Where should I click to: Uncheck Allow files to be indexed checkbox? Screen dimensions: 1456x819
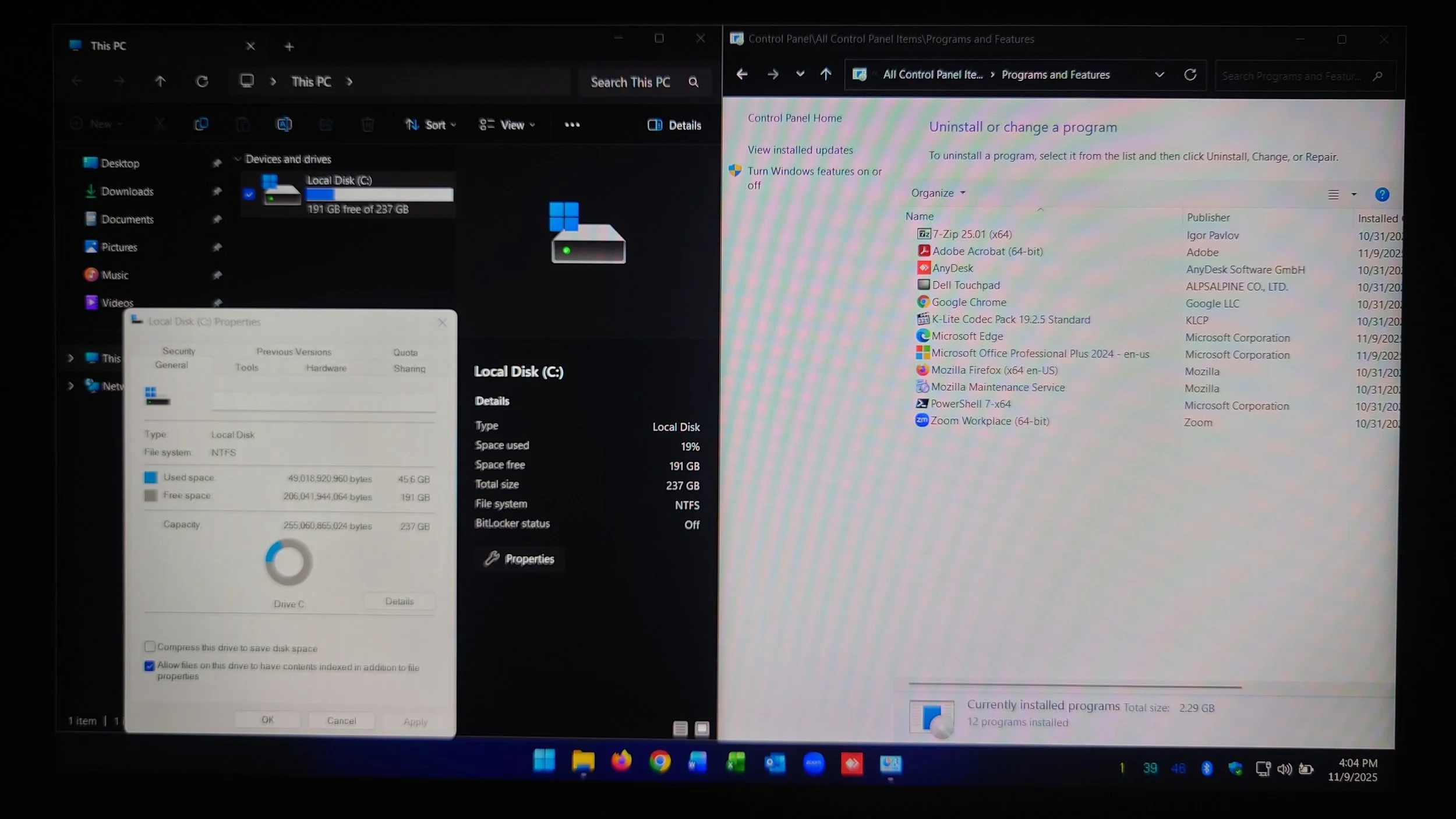[150, 666]
